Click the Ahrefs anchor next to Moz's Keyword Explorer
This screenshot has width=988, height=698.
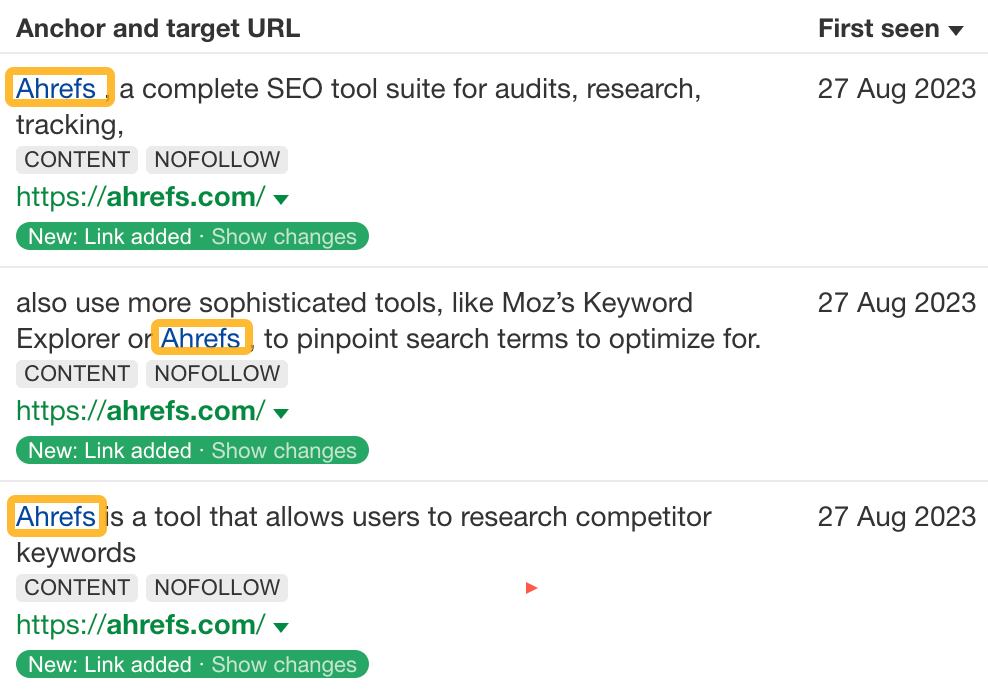(x=201, y=339)
